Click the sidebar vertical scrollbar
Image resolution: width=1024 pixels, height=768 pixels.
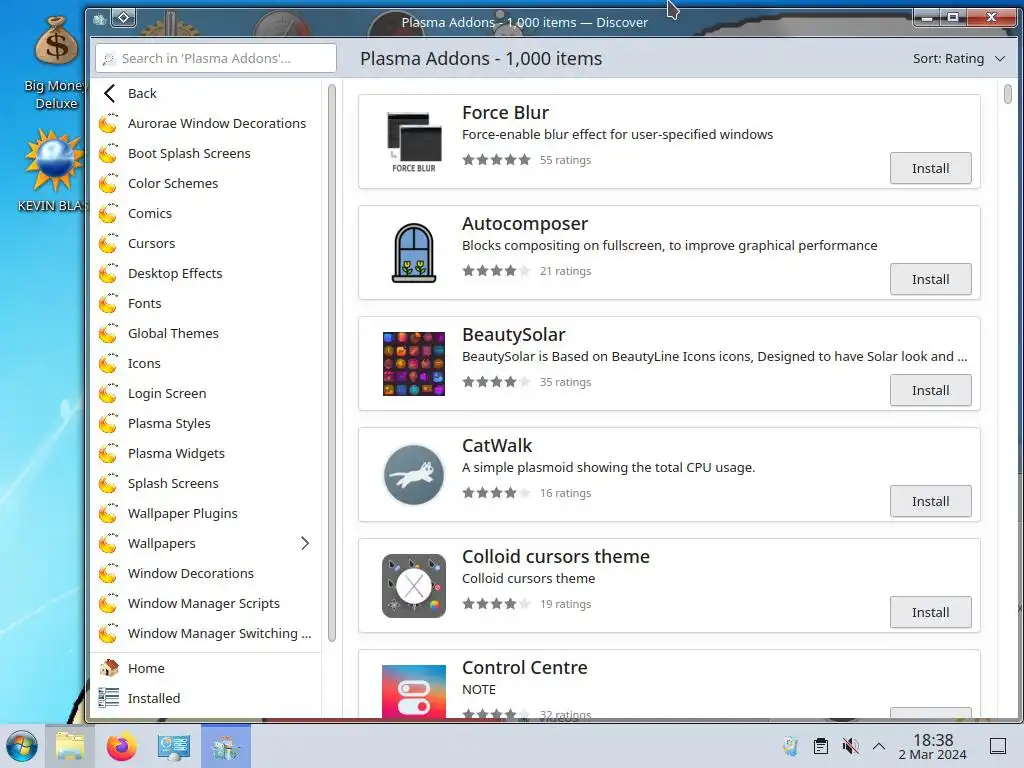[x=332, y=362]
